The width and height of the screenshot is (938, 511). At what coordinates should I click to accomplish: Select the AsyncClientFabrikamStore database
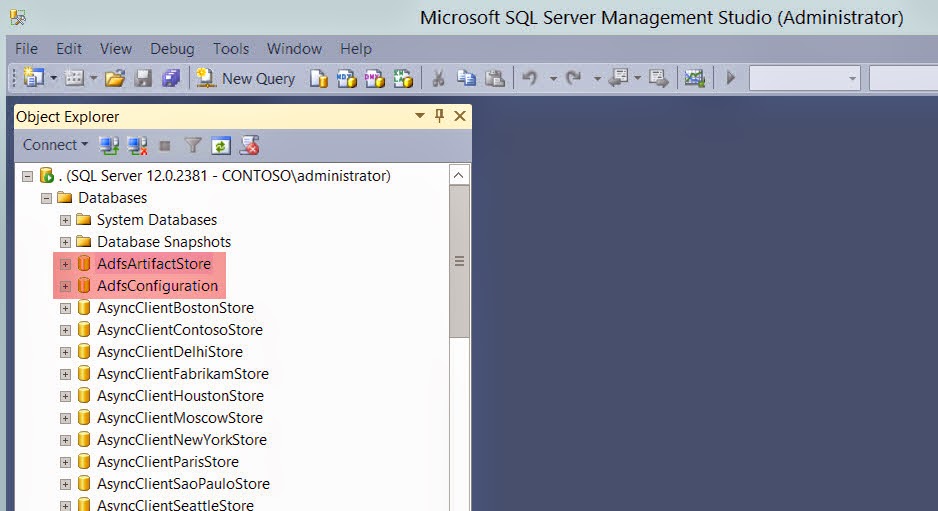click(x=182, y=374)
